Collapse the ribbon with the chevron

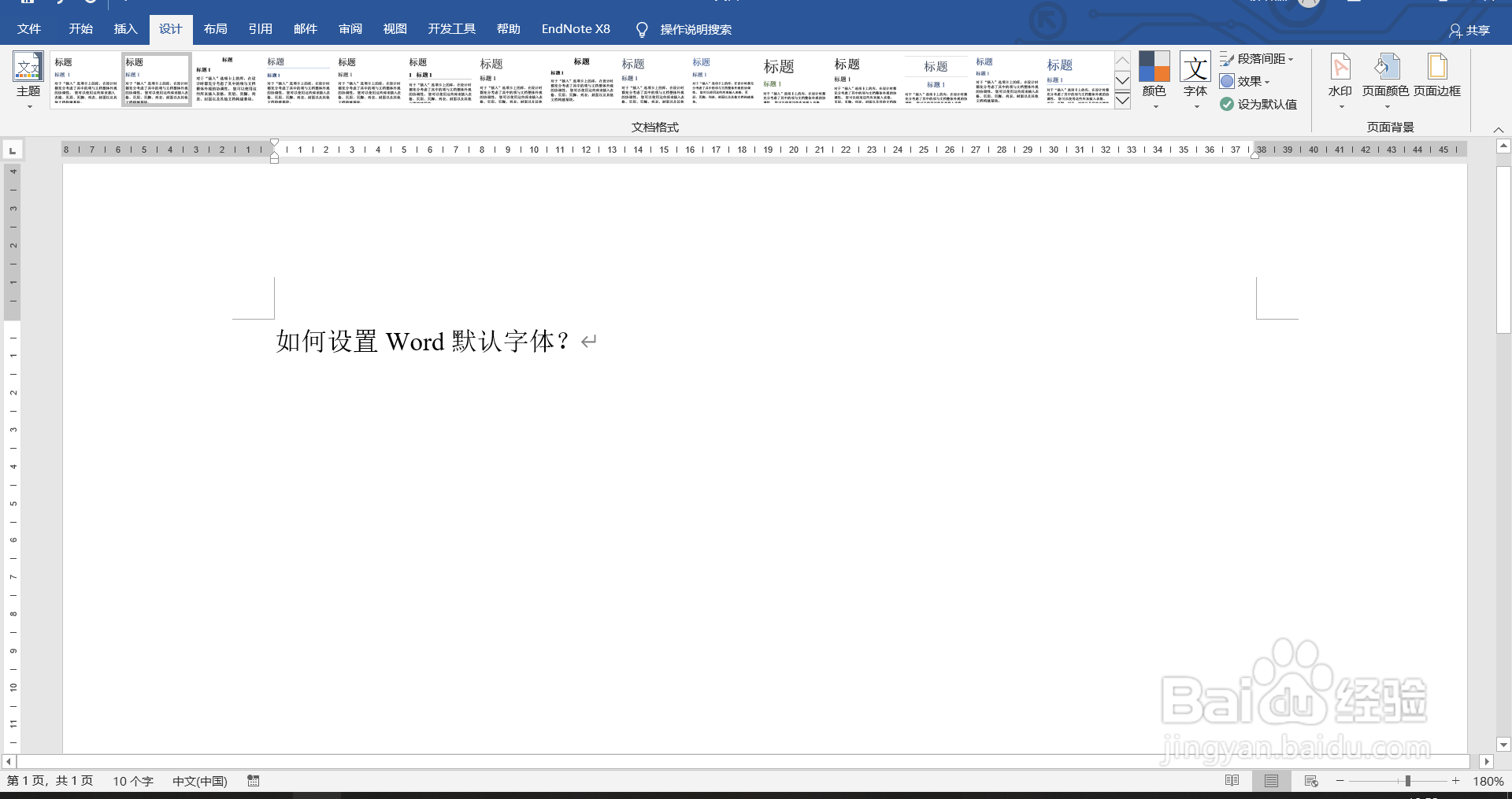pyautogui.click(x=1499, y=130)
